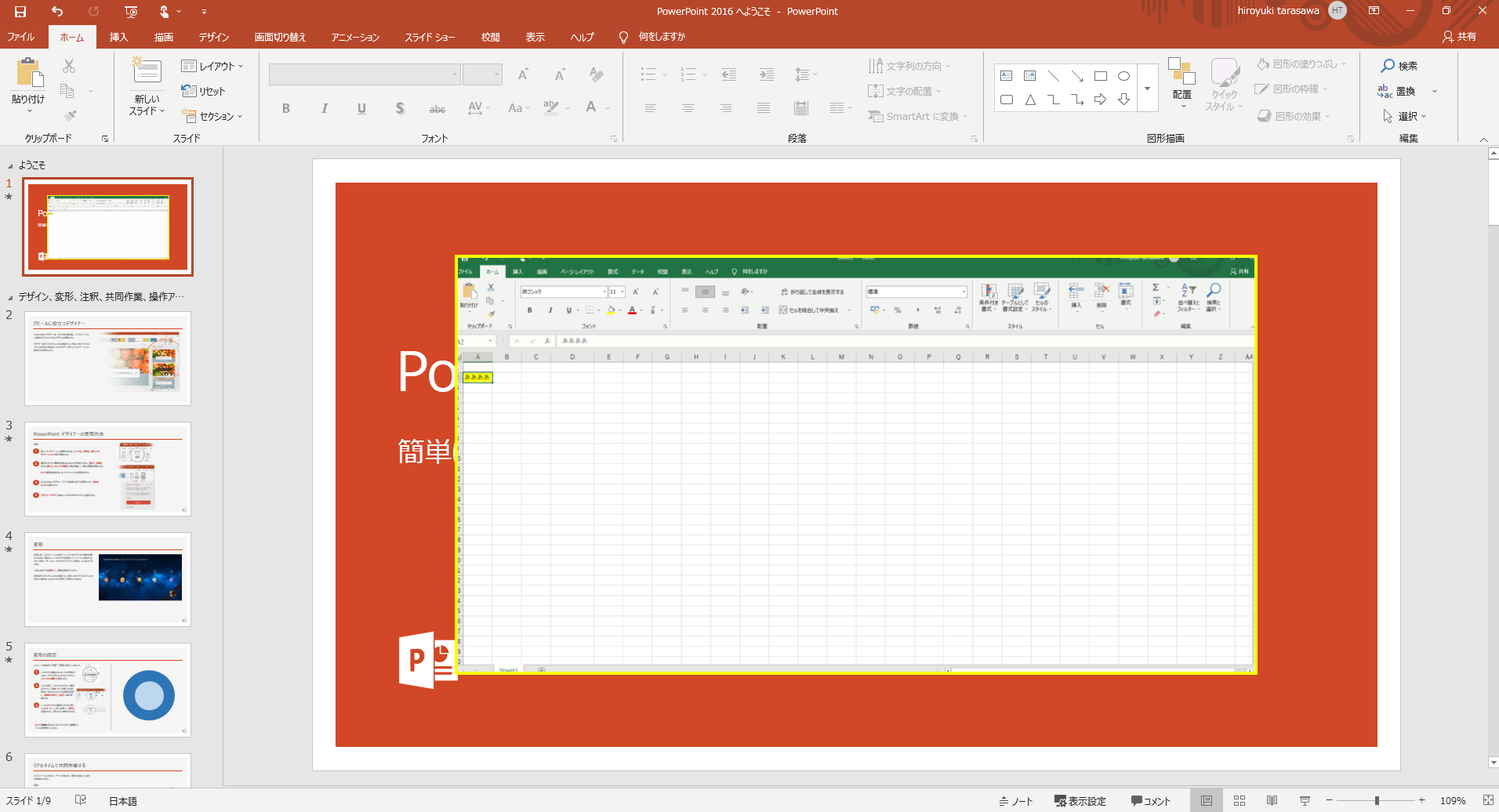Toggle Strikethrough (abc) formatting
This screenshot has width=1499, height=812.
coord(437,108)
